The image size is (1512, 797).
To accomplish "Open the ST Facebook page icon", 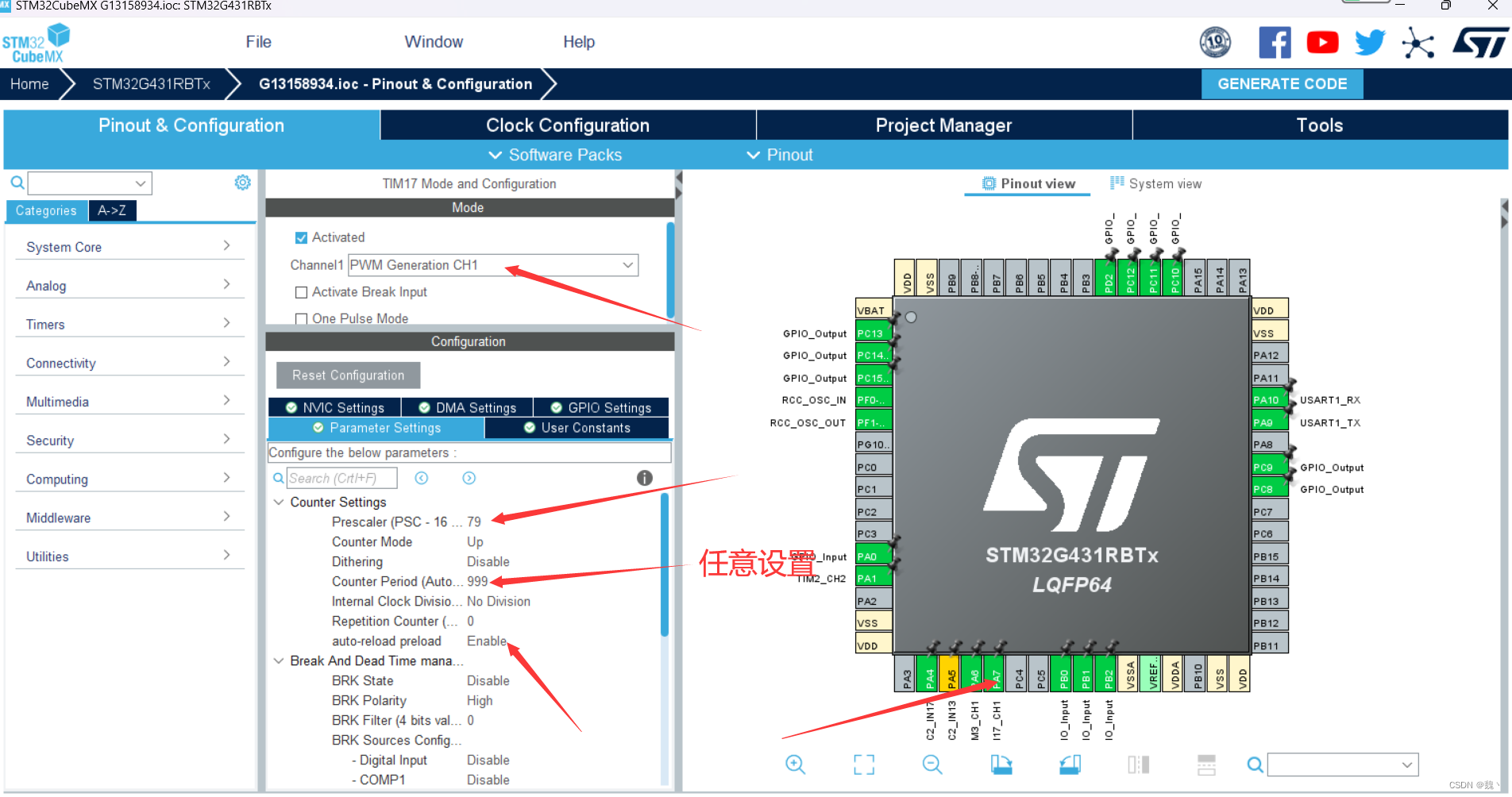I will pos(1275,42).
